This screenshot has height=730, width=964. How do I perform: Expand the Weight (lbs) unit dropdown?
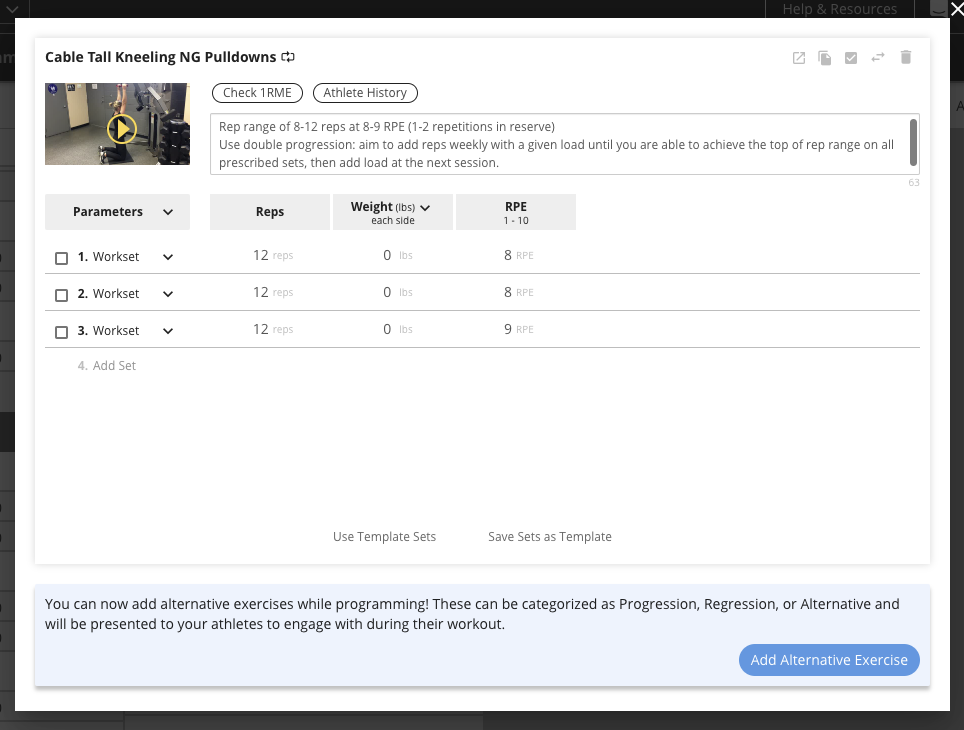pos(425,207)
